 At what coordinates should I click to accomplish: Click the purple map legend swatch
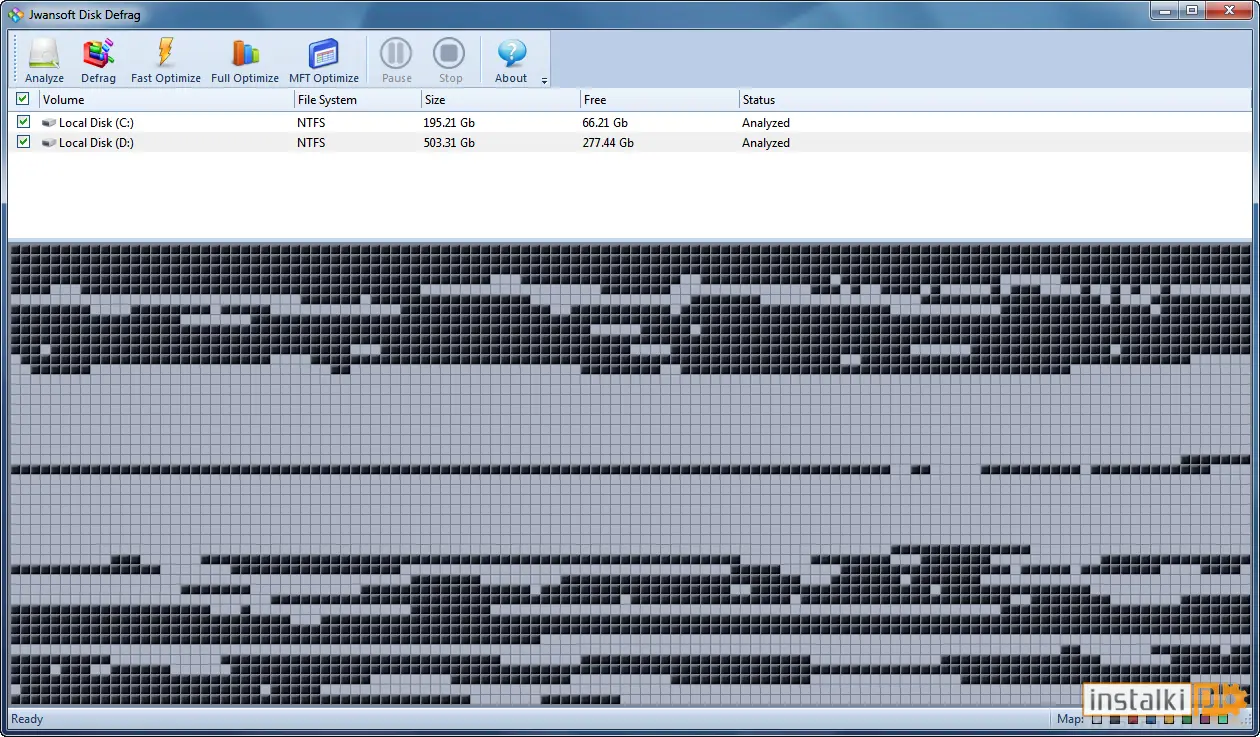(1205, 719)
